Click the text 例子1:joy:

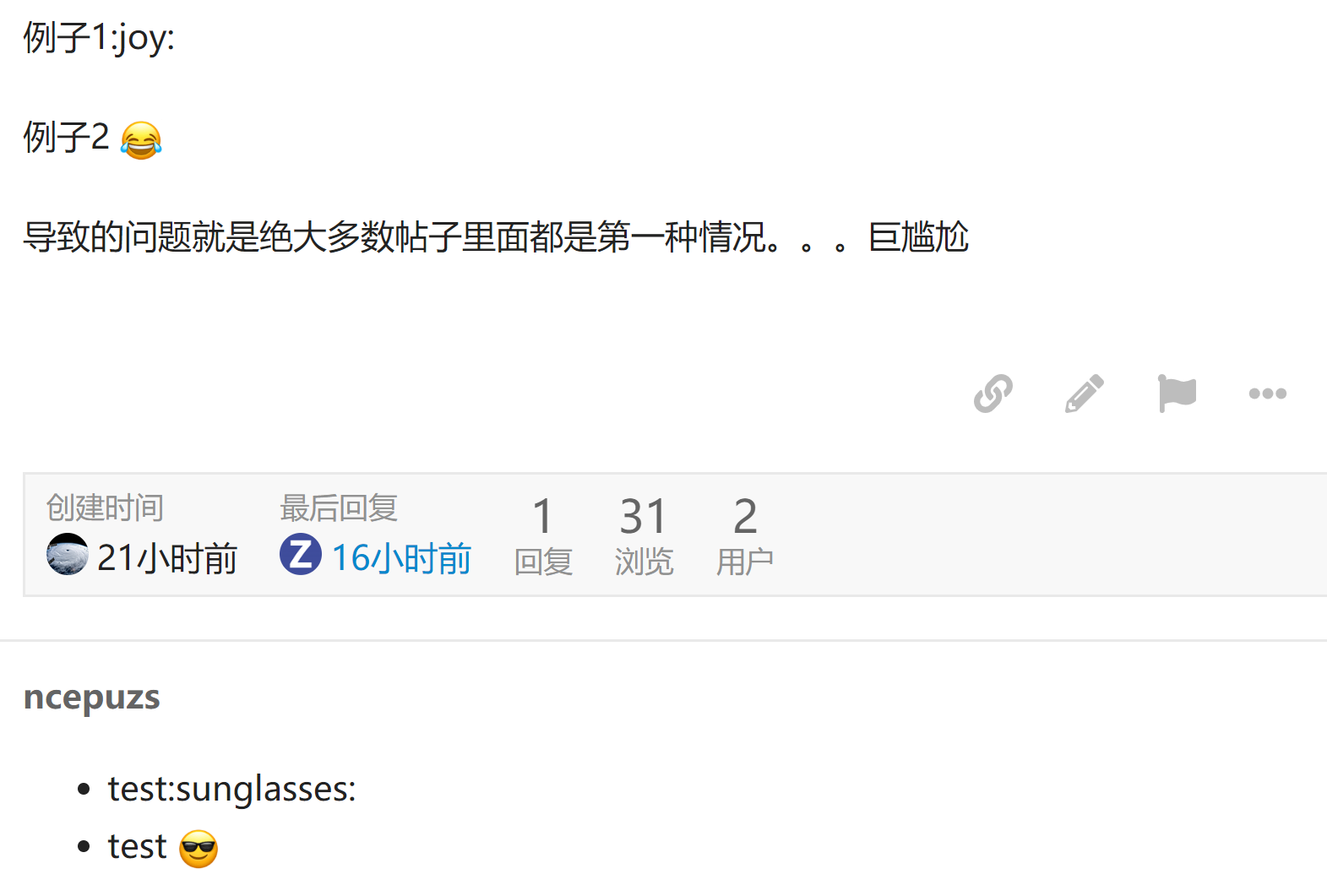[x=99, y=38]
